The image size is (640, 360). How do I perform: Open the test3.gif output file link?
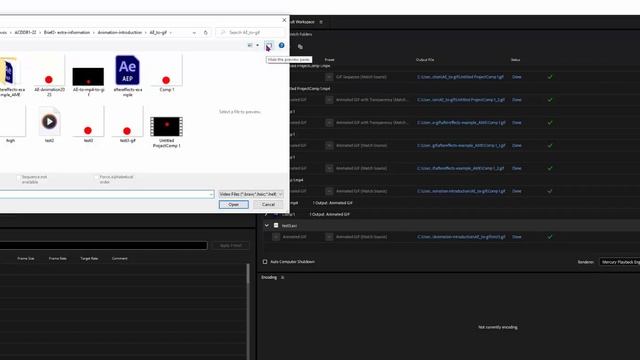click(461, 237)
